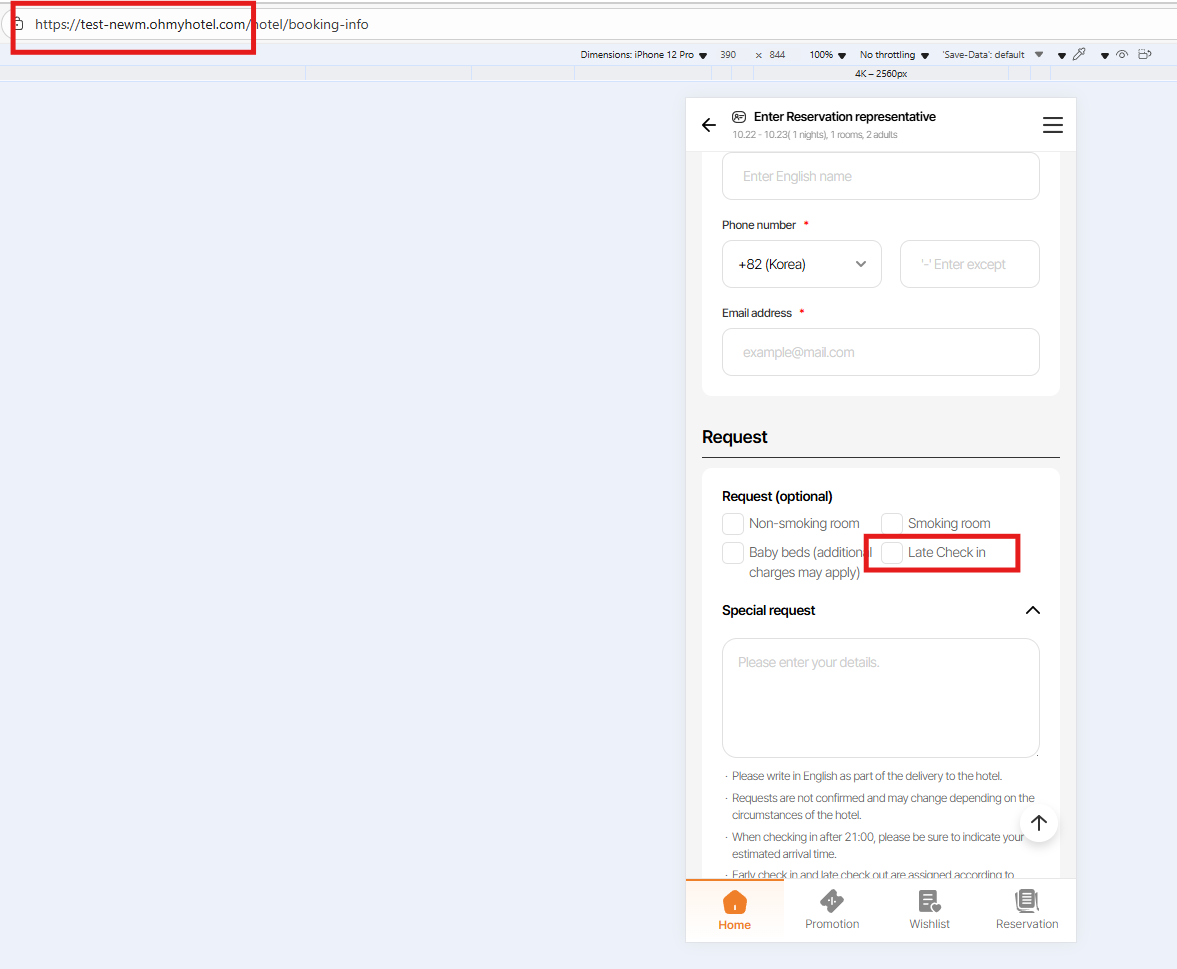The width and height of the screenshot is (1177, 969).
Task: Click the rotate device icon in toolbar
Action: 1145,54
